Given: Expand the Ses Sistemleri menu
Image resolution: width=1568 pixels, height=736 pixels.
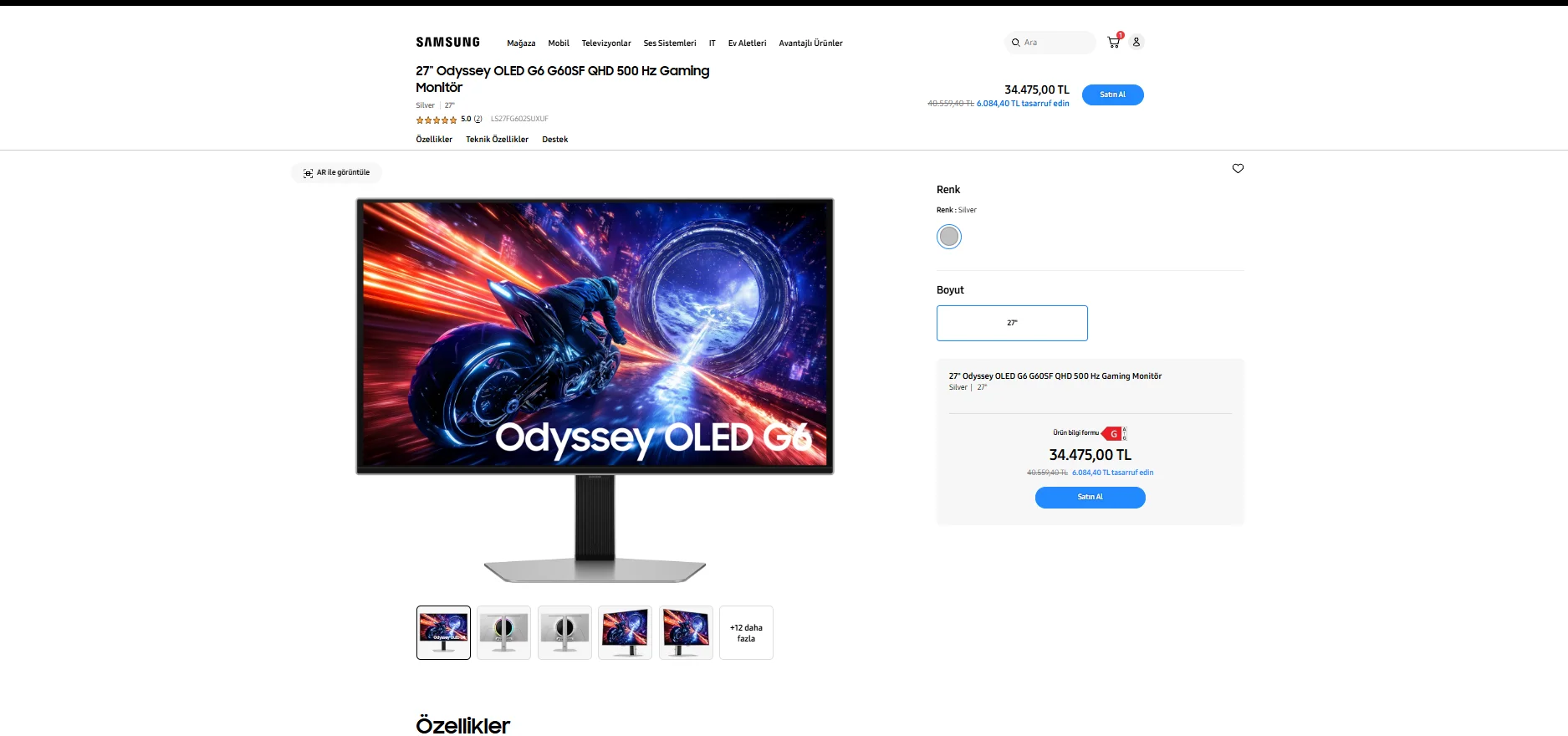Looking at the screenshot, I should (x=670, y=43).
